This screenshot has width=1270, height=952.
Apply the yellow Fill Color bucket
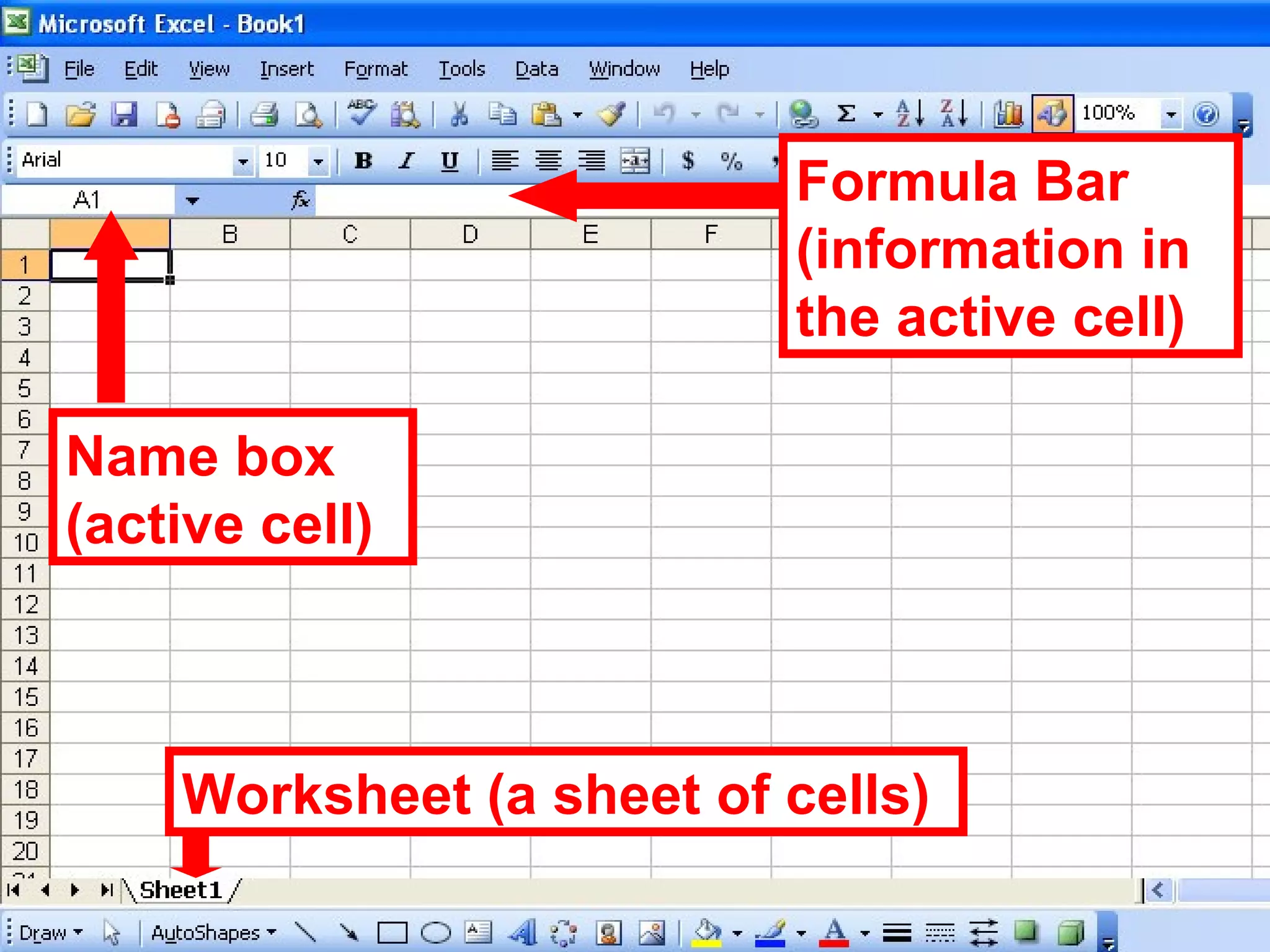pos(706,933)
